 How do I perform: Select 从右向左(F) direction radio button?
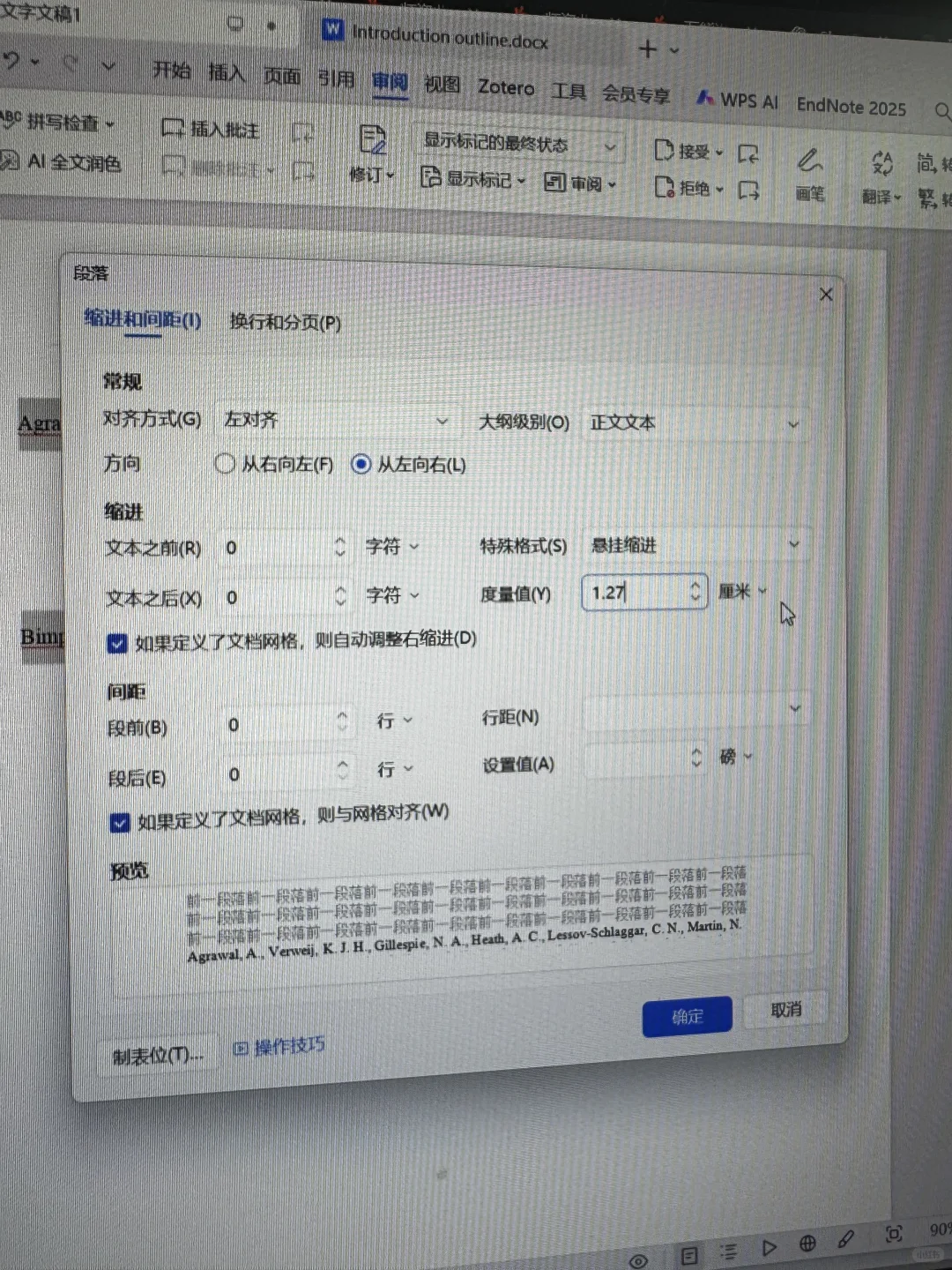tap(225, 463)
